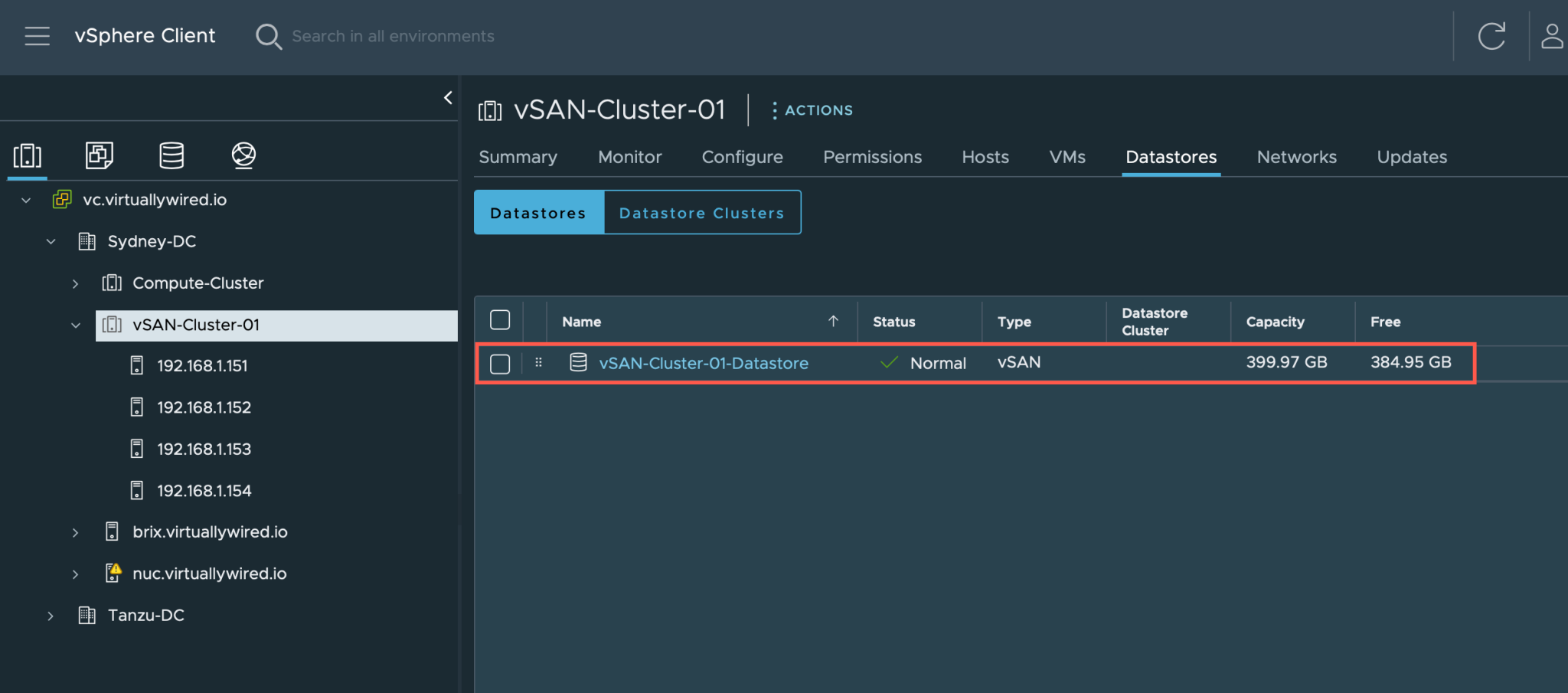1568x693 pixels.
Task: Click the Name column sort arrow
Action: point(833,321)
